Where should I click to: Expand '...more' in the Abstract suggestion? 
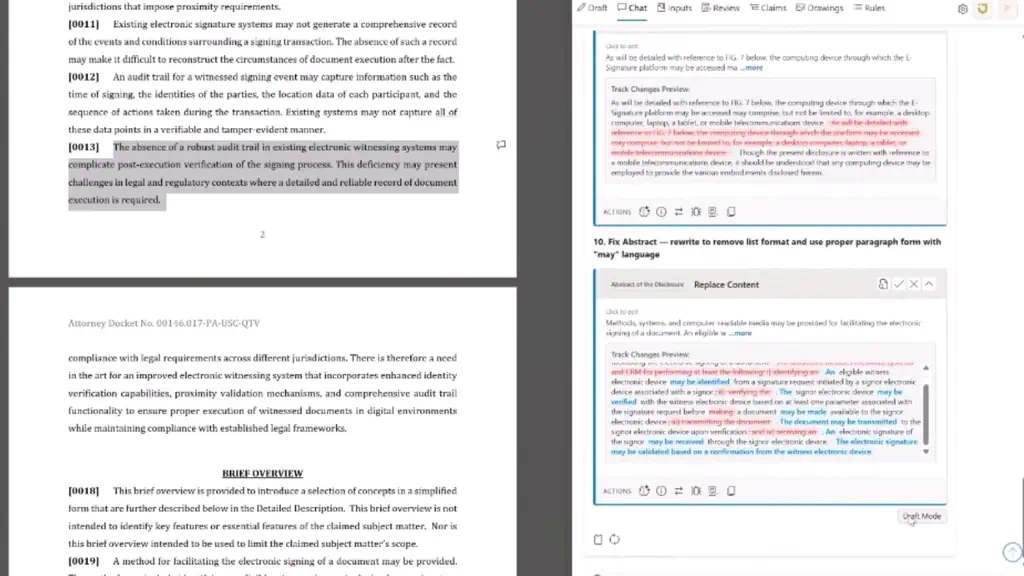741,333
